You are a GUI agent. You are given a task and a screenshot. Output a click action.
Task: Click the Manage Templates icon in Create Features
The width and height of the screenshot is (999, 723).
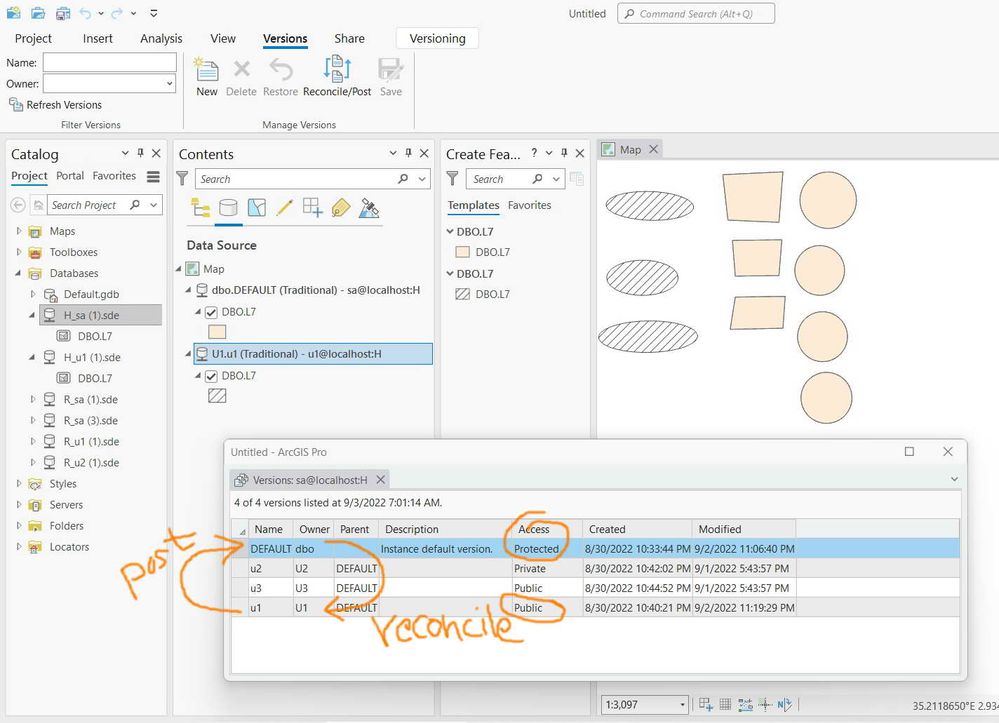click(x=577, y=178)
